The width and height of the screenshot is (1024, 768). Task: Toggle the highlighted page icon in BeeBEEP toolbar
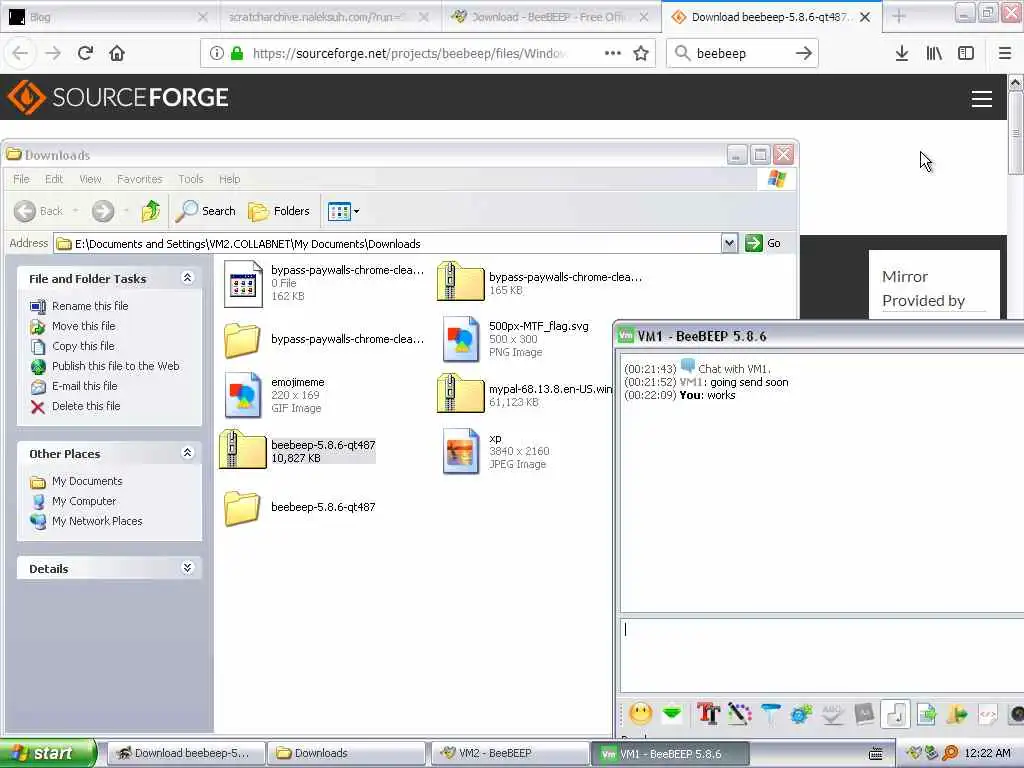(x=895, y=714)
